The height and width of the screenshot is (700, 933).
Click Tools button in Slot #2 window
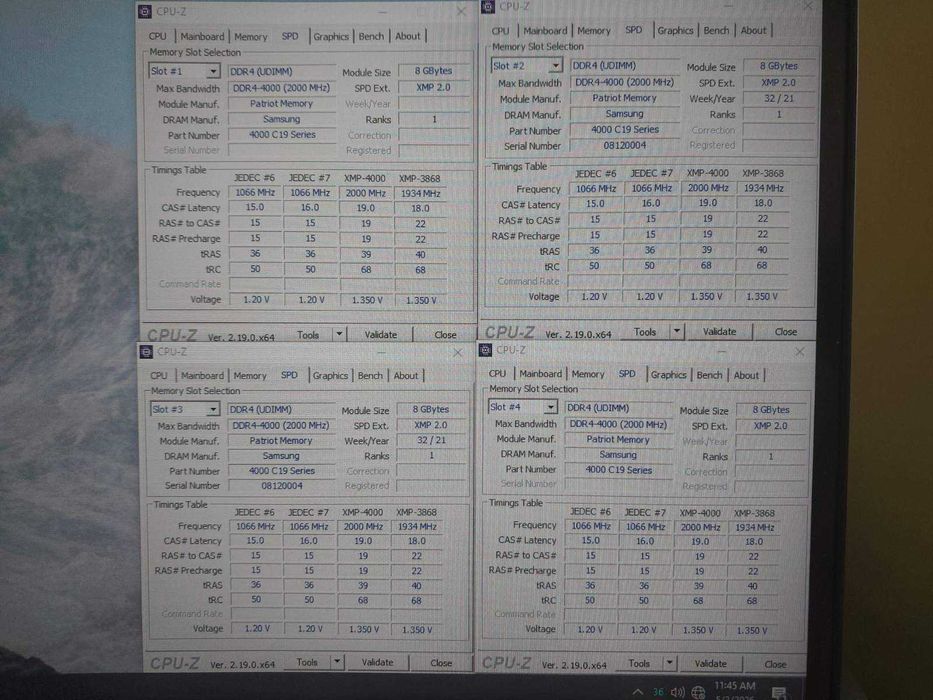[645, 332]
